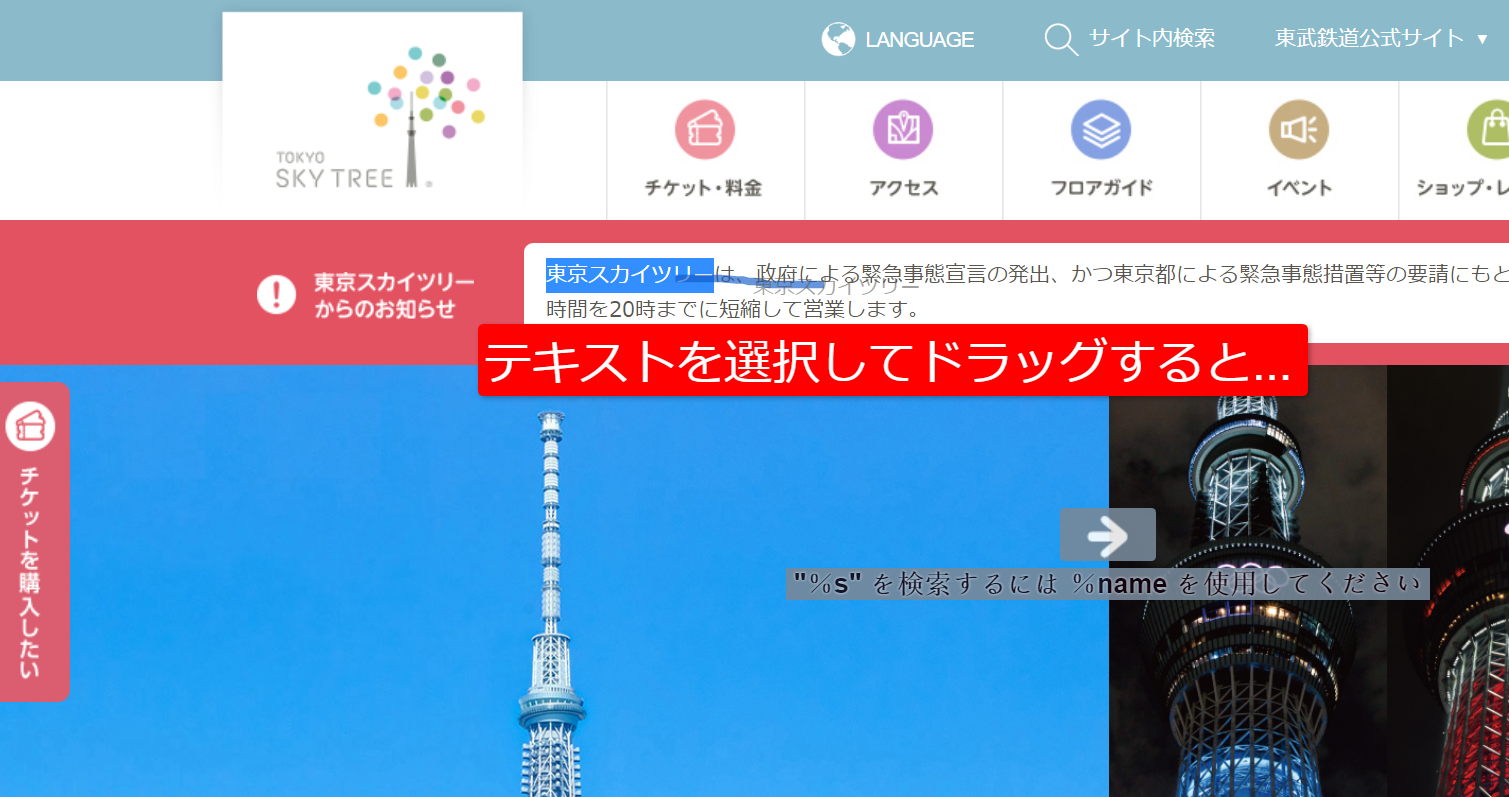1509x797 pixels.
Task: Open the LANGUAGE selector text
Action: [919, 40]
